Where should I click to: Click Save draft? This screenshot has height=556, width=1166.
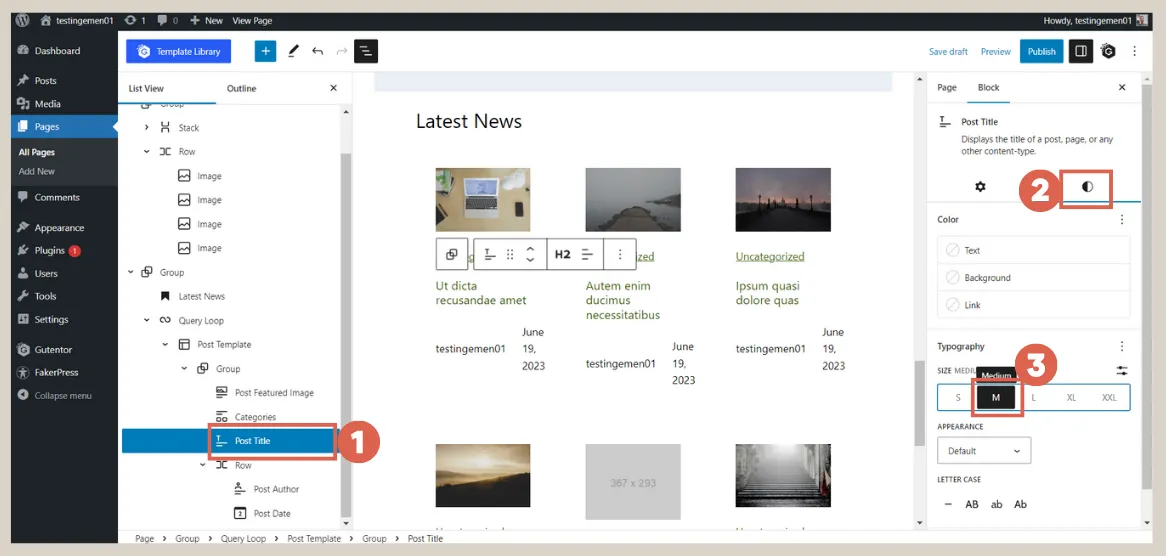pos(948,51)
